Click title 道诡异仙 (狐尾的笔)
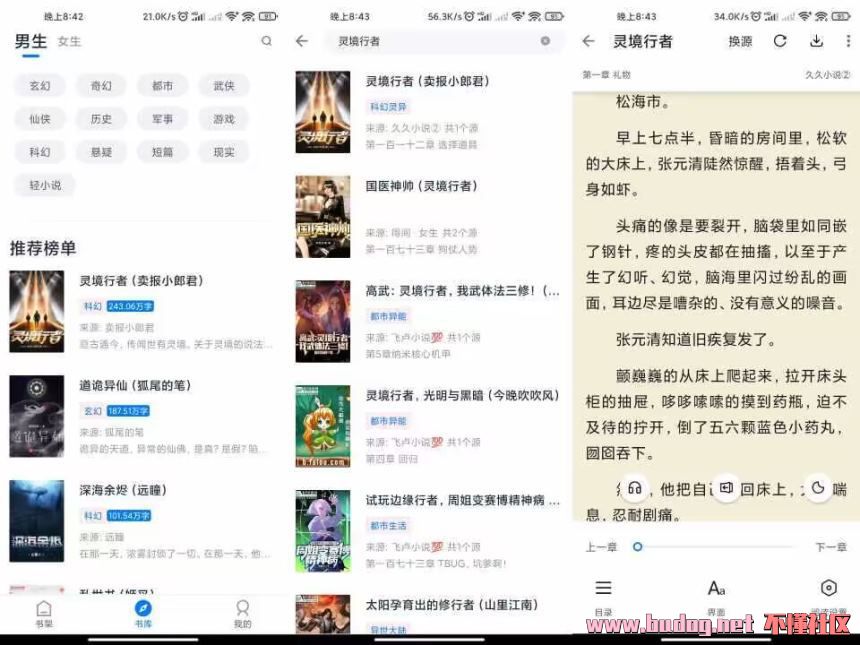Screen dimensions: 860x645 point(135,386)
